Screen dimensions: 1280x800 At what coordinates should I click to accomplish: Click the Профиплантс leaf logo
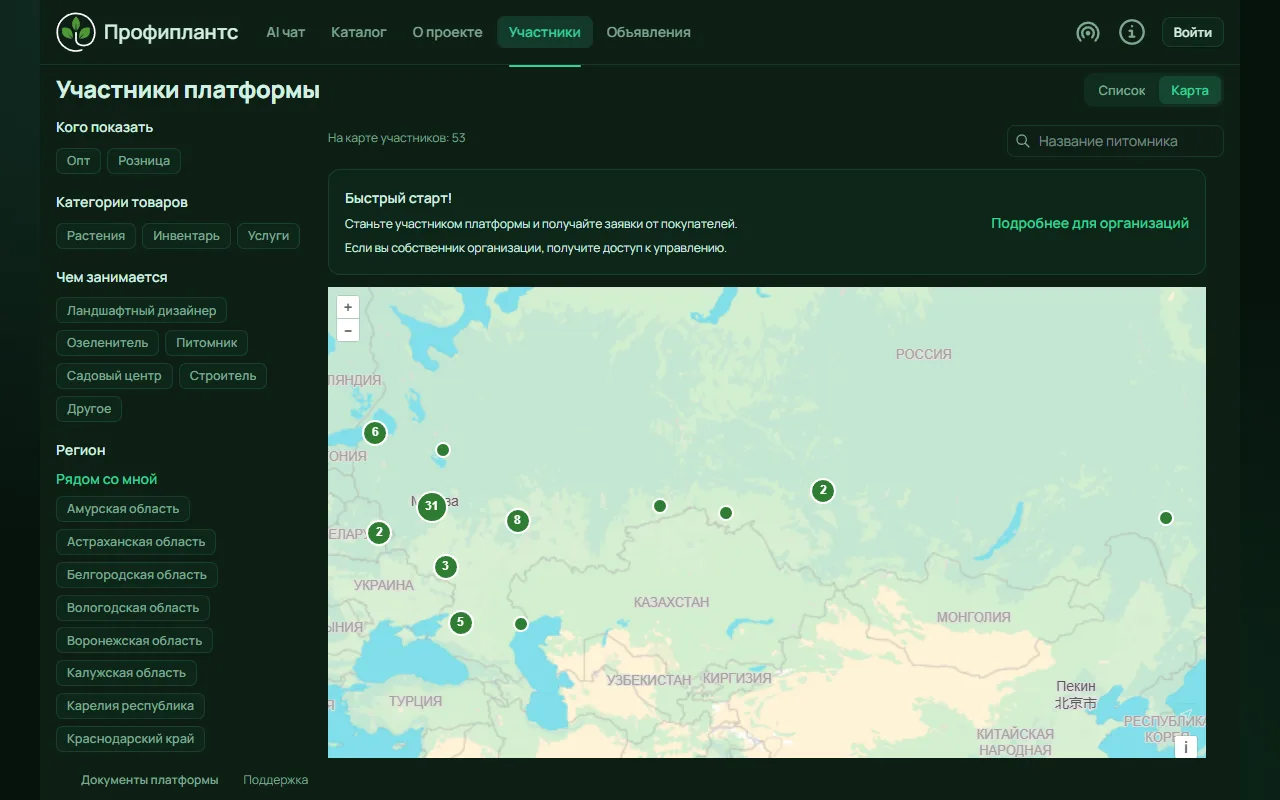[x=76, y=32]
